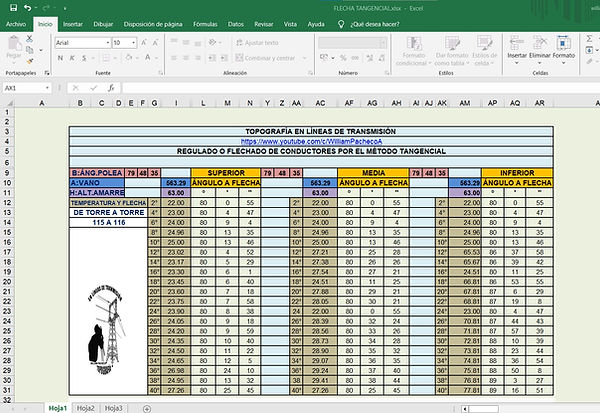The width and height of the screenshot is (600, 413).
Task: Open the Archivo tab
Action: pos(16,24)
